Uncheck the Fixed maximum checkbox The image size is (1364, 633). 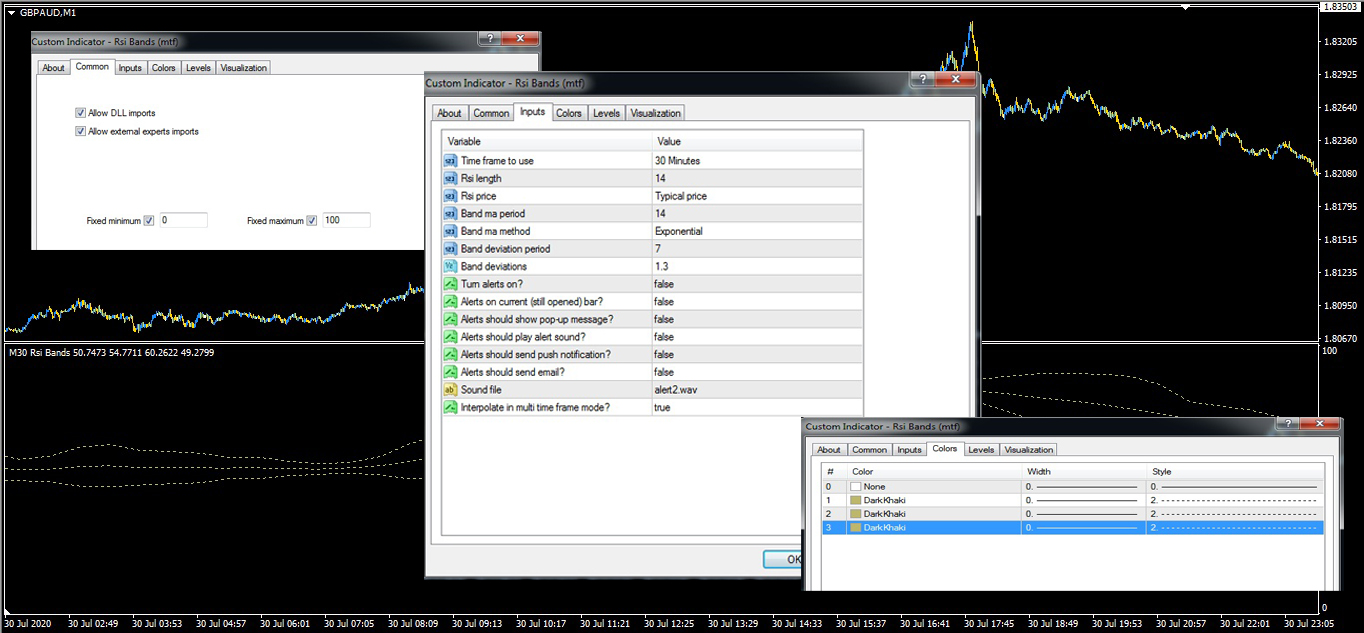(x=312, y=220)
